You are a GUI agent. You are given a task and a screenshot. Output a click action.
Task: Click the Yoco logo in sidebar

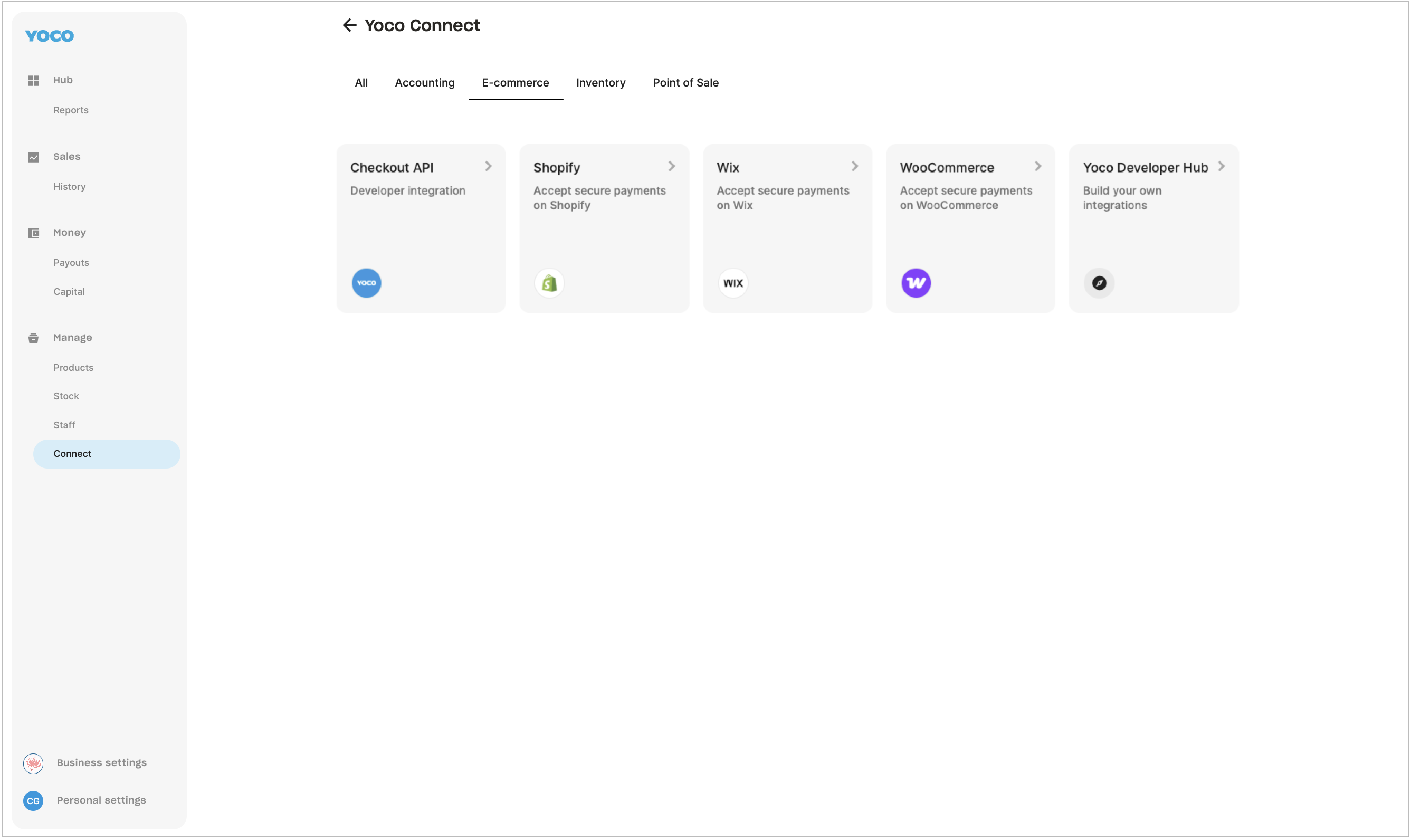point(49,36)
